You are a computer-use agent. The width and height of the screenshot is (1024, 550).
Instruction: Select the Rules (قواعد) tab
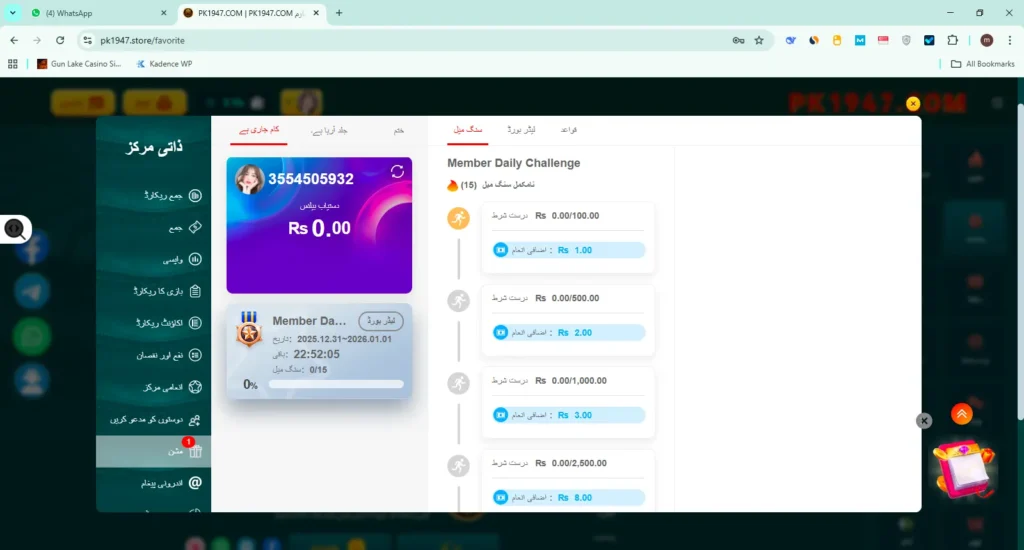568,130
